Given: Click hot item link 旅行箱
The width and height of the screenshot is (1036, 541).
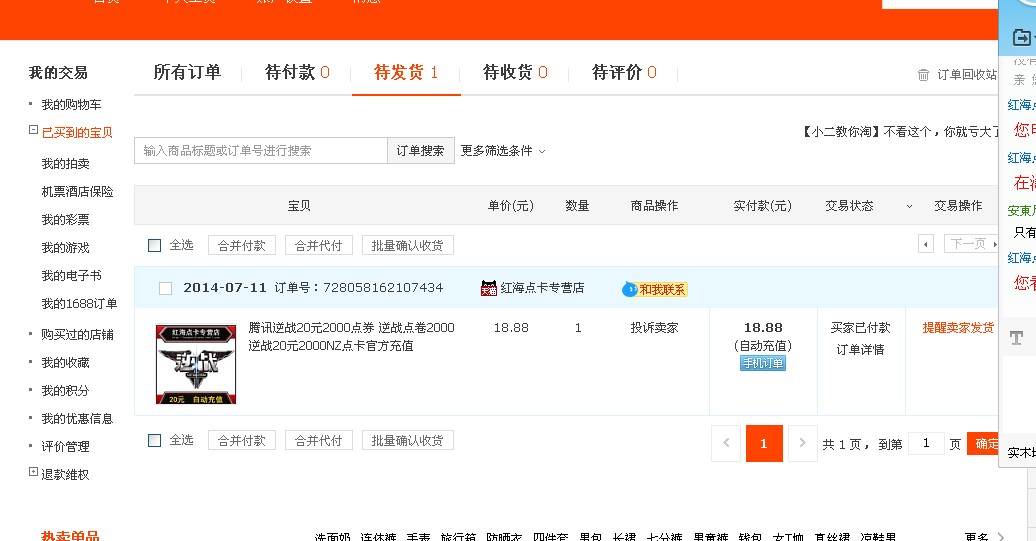Looking at the screenshot, I should pos(459,536).
